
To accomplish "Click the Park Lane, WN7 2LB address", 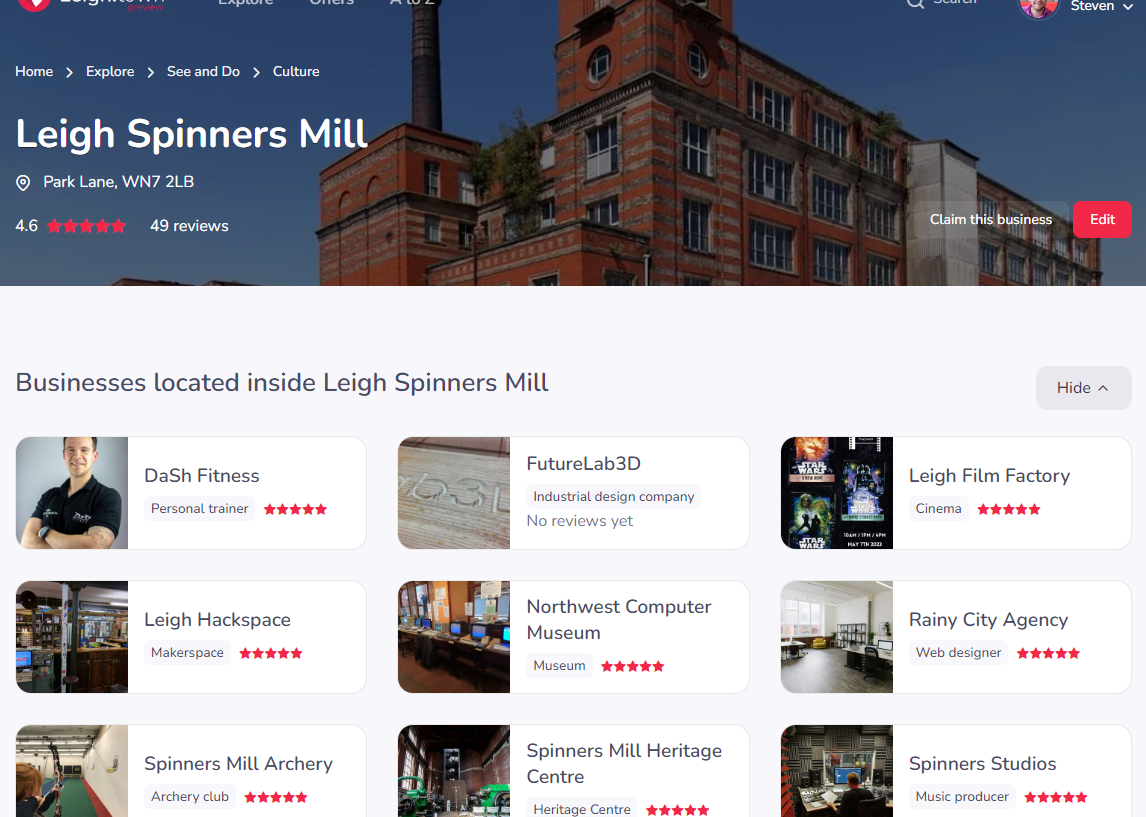I will pyautogui.click(x=118, y=181).
